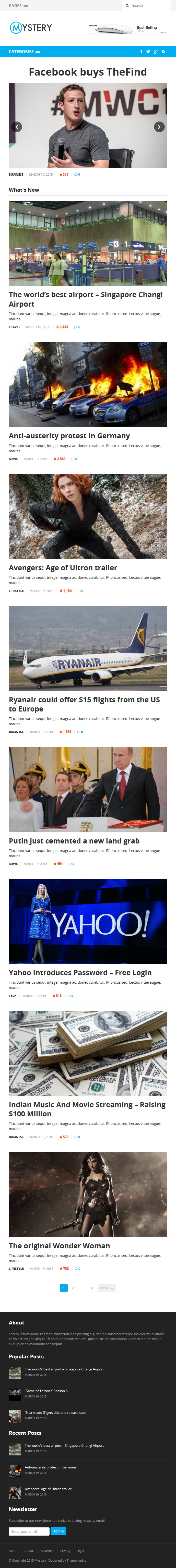Image resolution: width=176 pixels, height=1568 pixels.
Task: Open the Facebook social icon
Action: tap(141, 52)
